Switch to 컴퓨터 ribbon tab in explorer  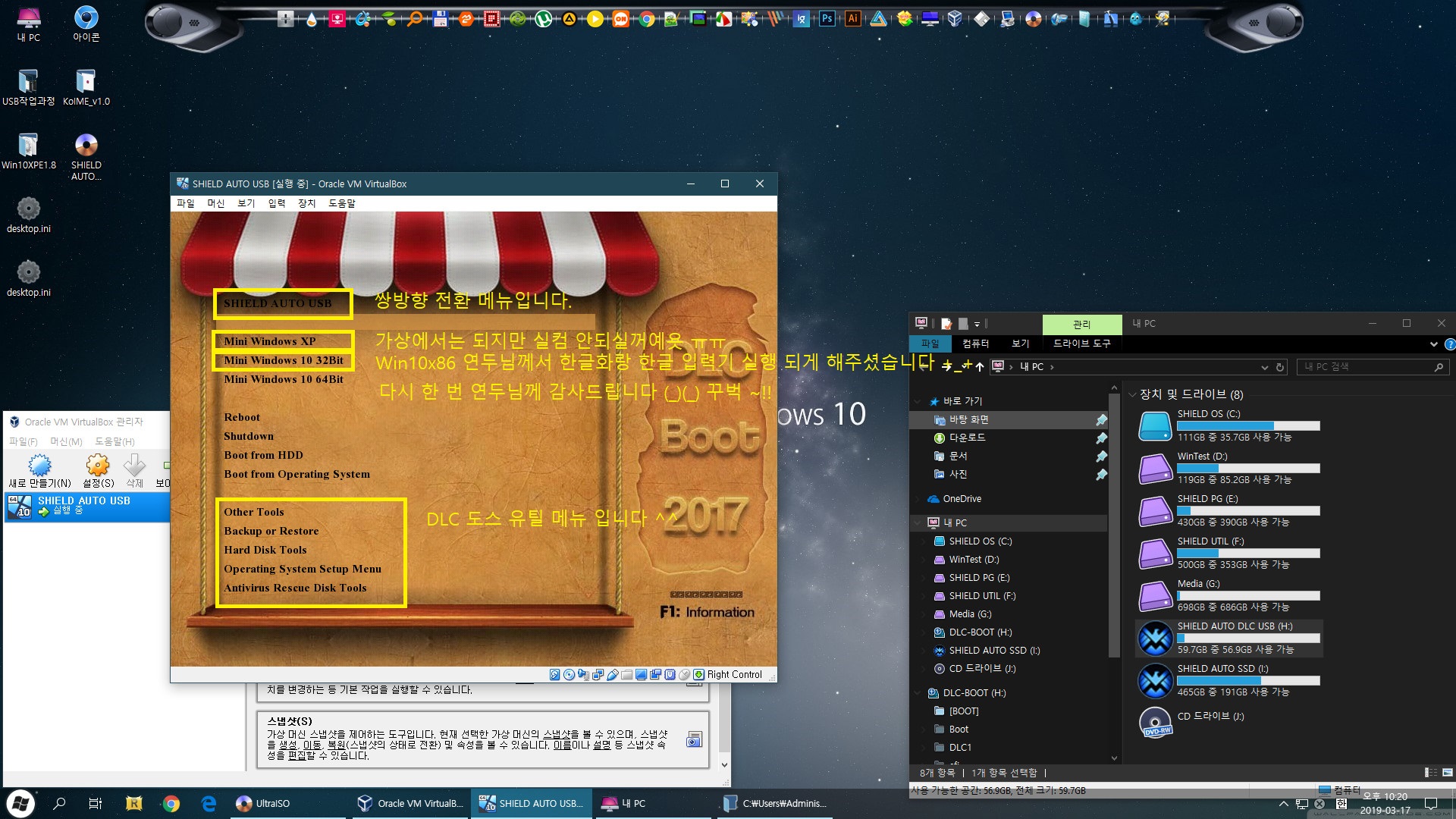[x=975, y=344]
